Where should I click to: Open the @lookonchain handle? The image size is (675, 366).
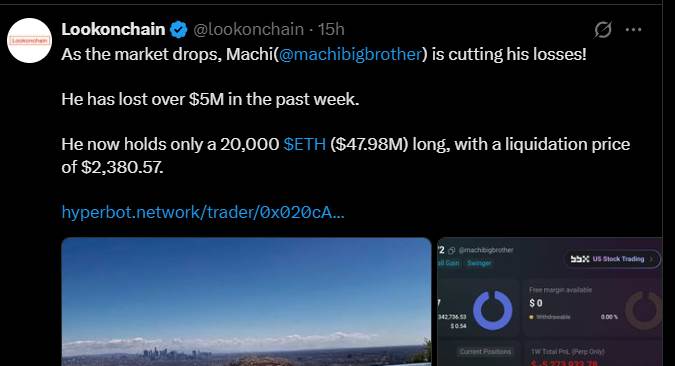coord(248,29)
